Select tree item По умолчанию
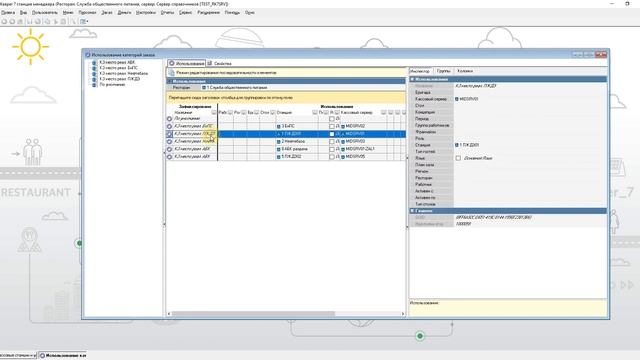 pyautogui.click(x=112, y=84)
